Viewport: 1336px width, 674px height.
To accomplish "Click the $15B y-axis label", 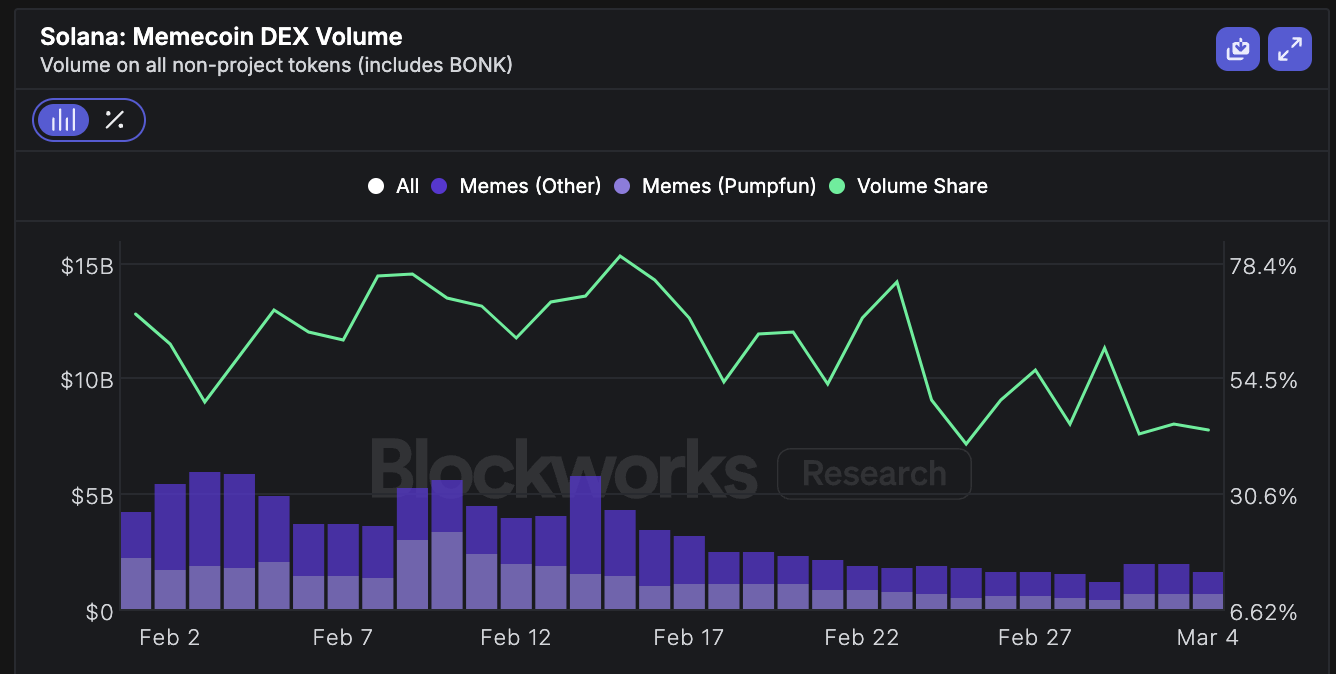I will pos(85,267).
